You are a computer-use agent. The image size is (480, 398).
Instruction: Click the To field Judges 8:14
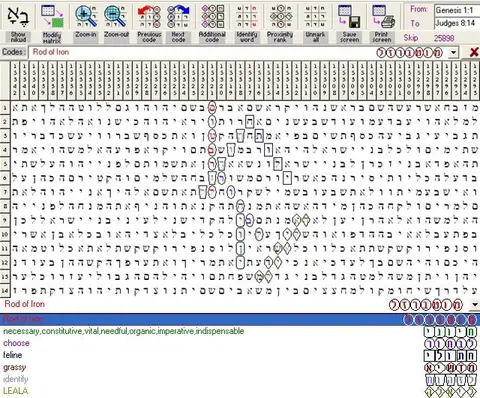pyautogui.click(x=457, y=23)
